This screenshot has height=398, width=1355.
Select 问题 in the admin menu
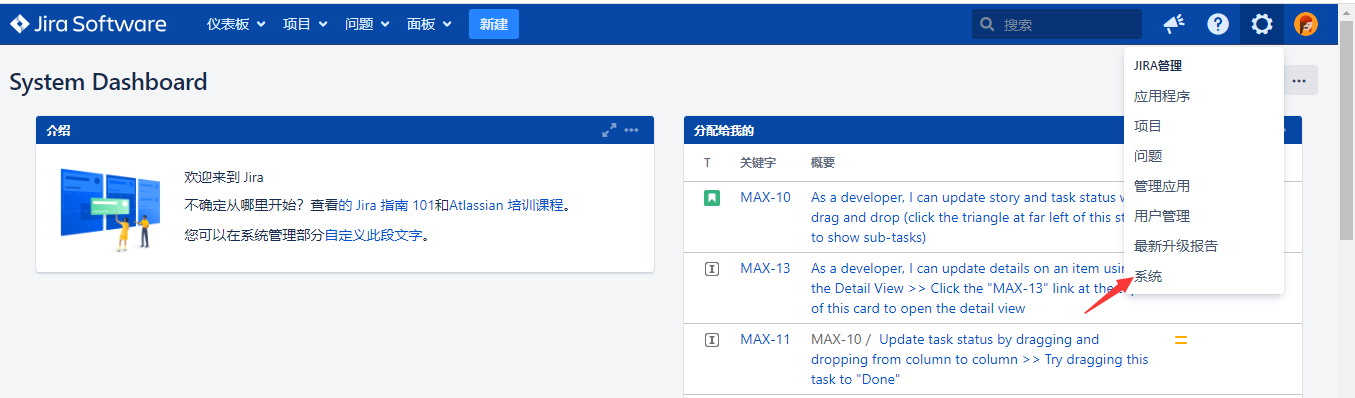click(x=1203, y=156)
